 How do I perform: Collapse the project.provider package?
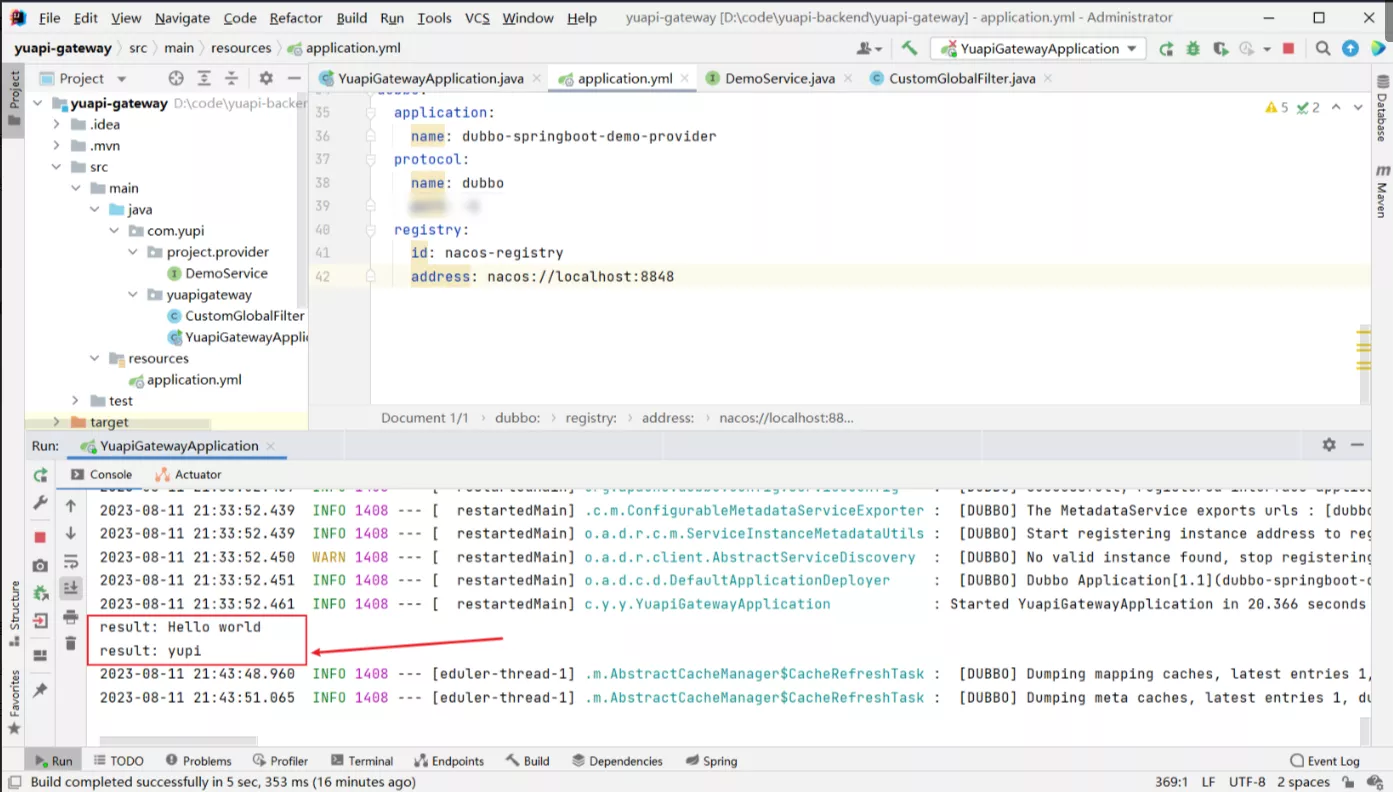point(132,252)
